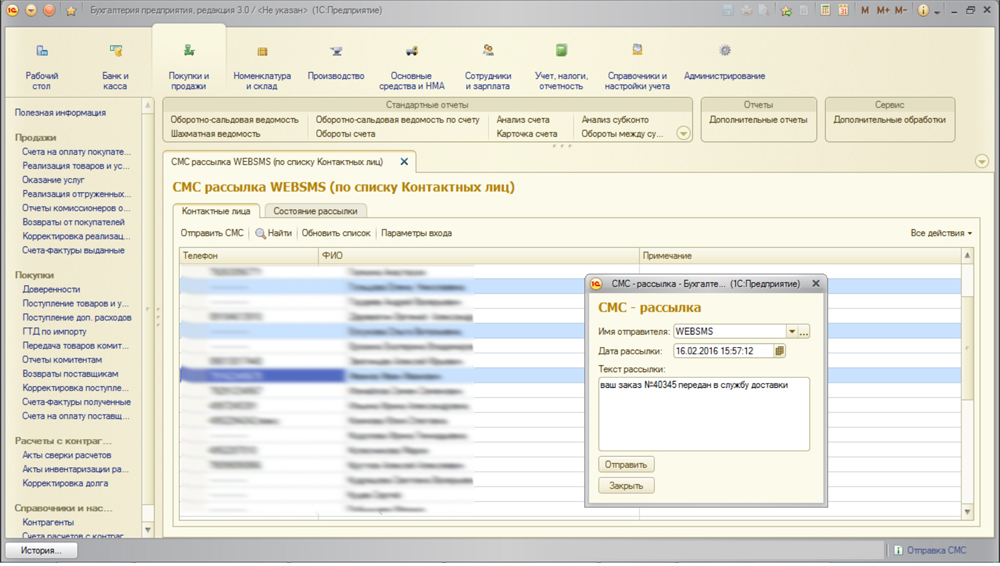
Task: Open Дополнительные обработки link
Action: tap(890, 119)
